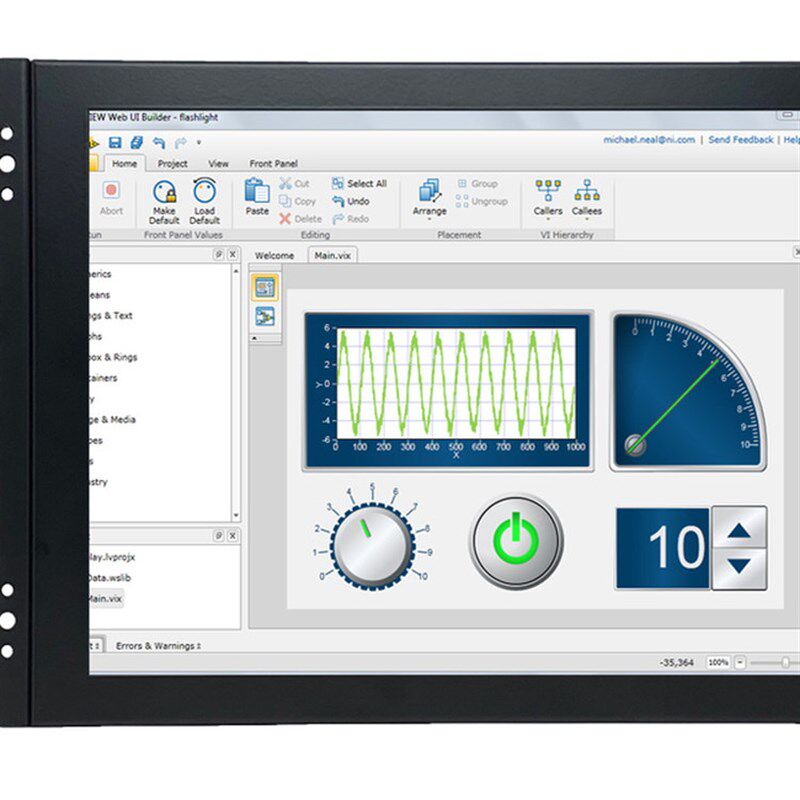Switch to the Welcome document tab
Screen dimensions: 800x800
(x=274, y=256)
